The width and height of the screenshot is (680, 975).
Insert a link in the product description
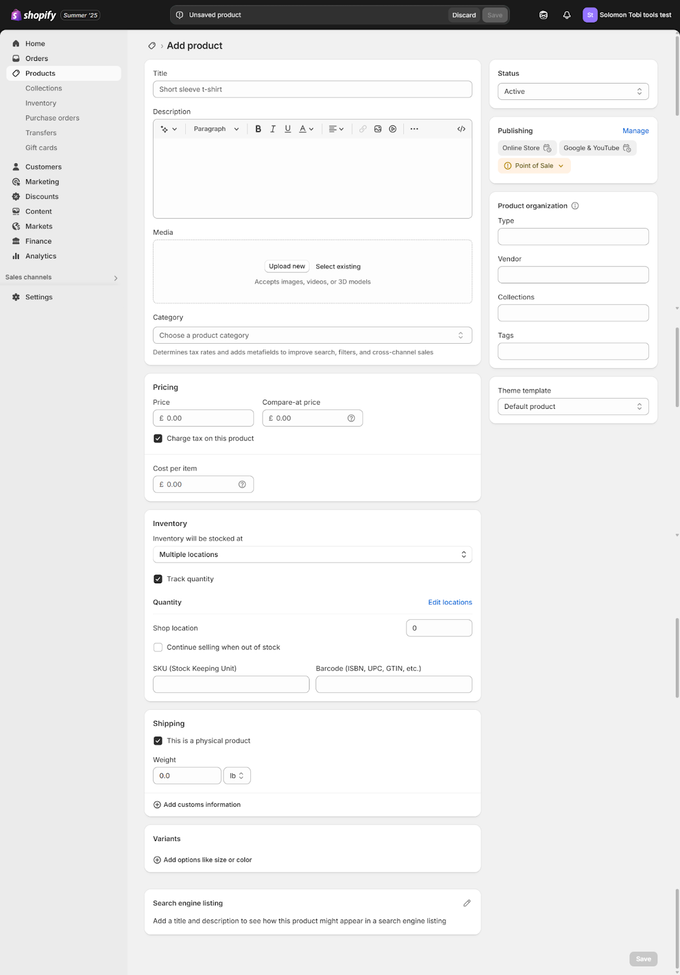(x=362, y=128)
